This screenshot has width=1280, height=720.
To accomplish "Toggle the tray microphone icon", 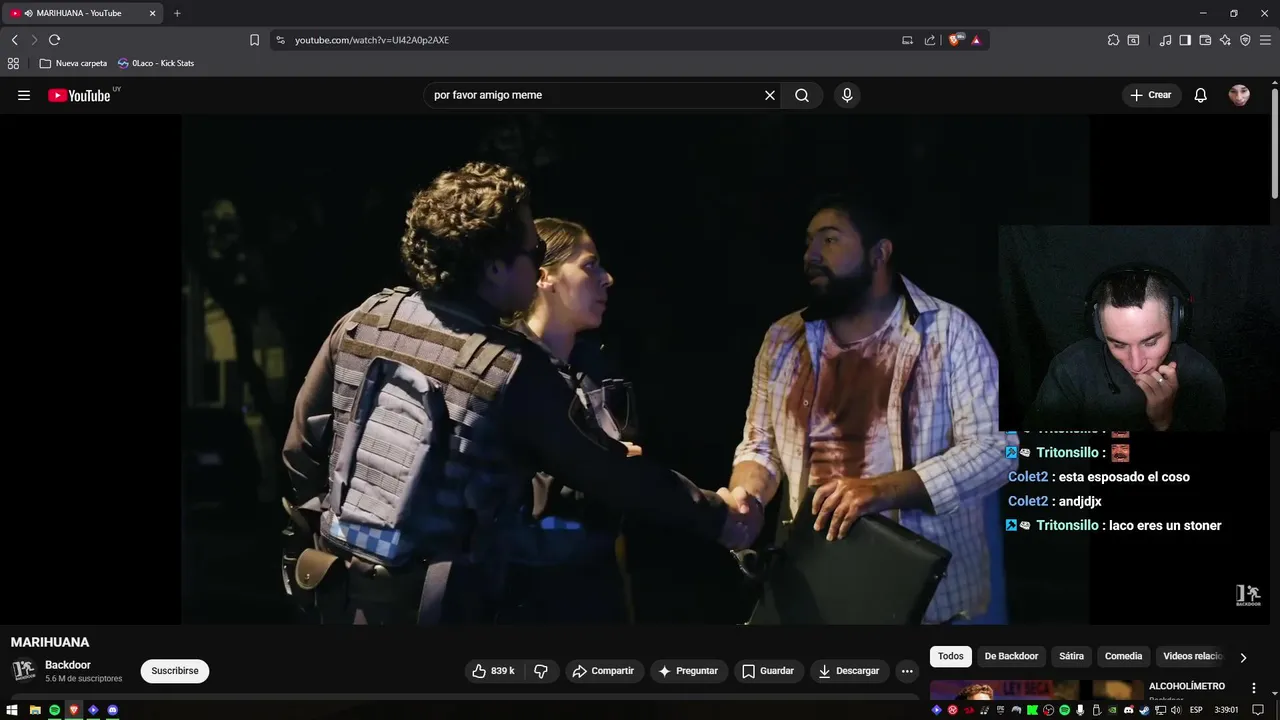I will (1080, 710).
